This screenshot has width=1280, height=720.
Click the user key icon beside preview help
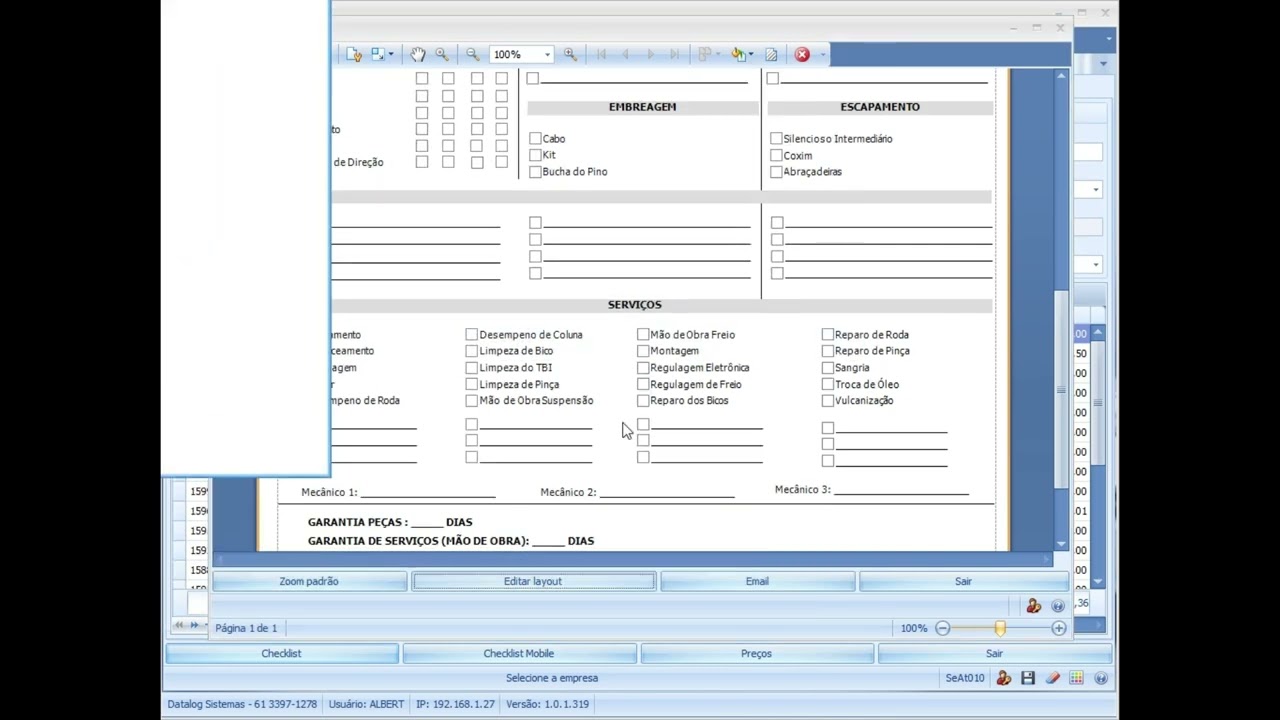[1034, 606]
